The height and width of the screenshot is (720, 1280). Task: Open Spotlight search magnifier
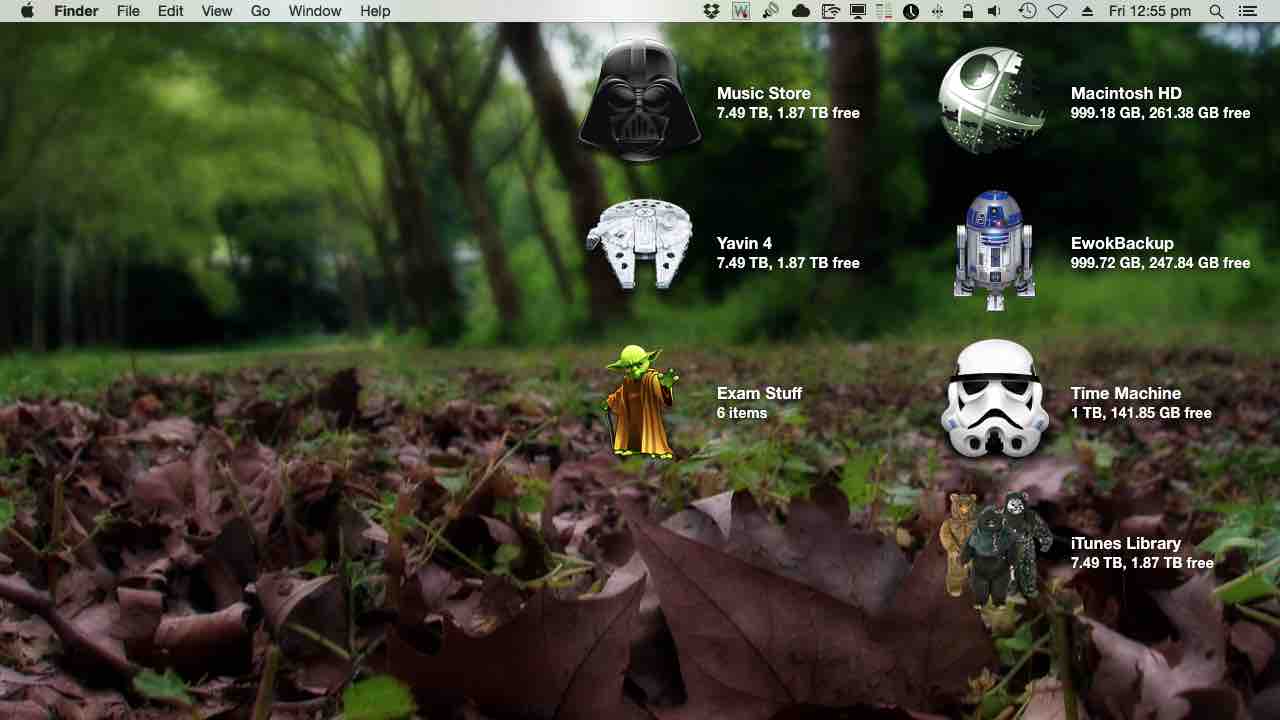[1216, 11]
